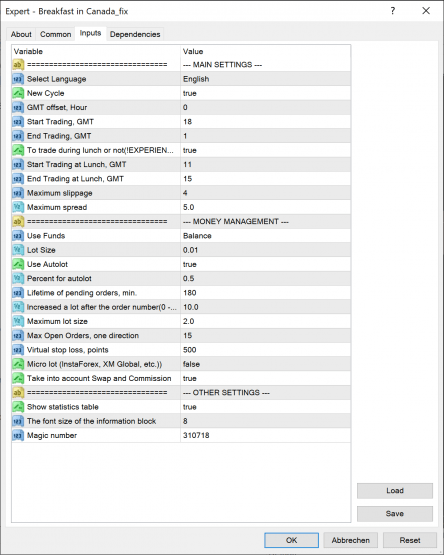
Task: Click the Load button
Action: [395, 491]
